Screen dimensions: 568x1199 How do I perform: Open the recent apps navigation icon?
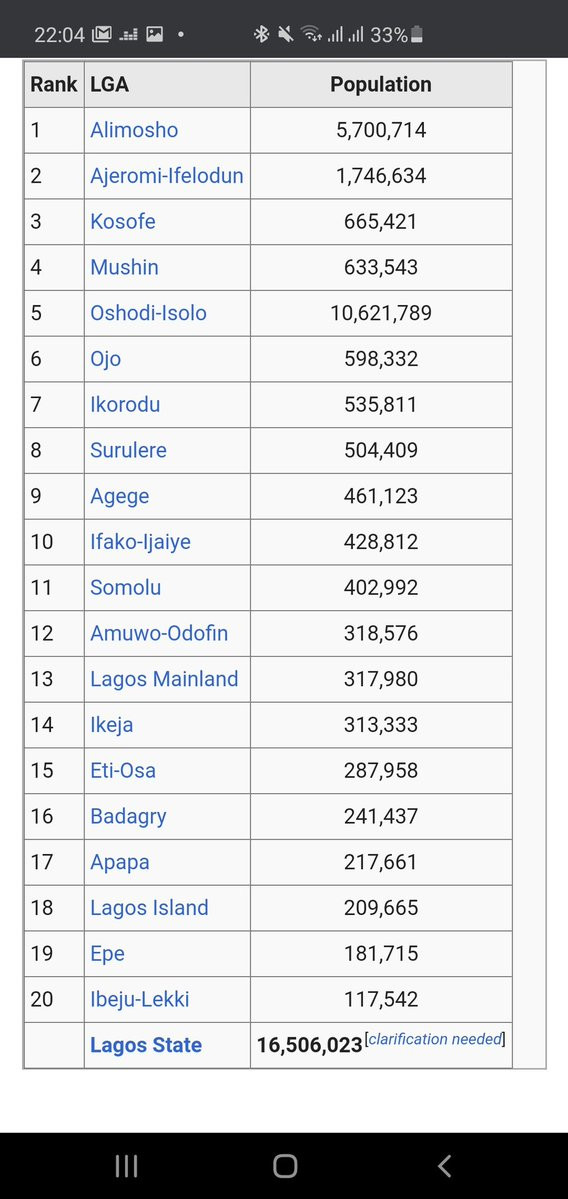[126, 1165]
